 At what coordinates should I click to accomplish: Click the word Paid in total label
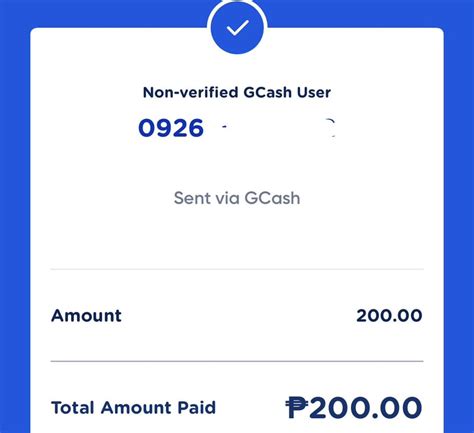197,407
